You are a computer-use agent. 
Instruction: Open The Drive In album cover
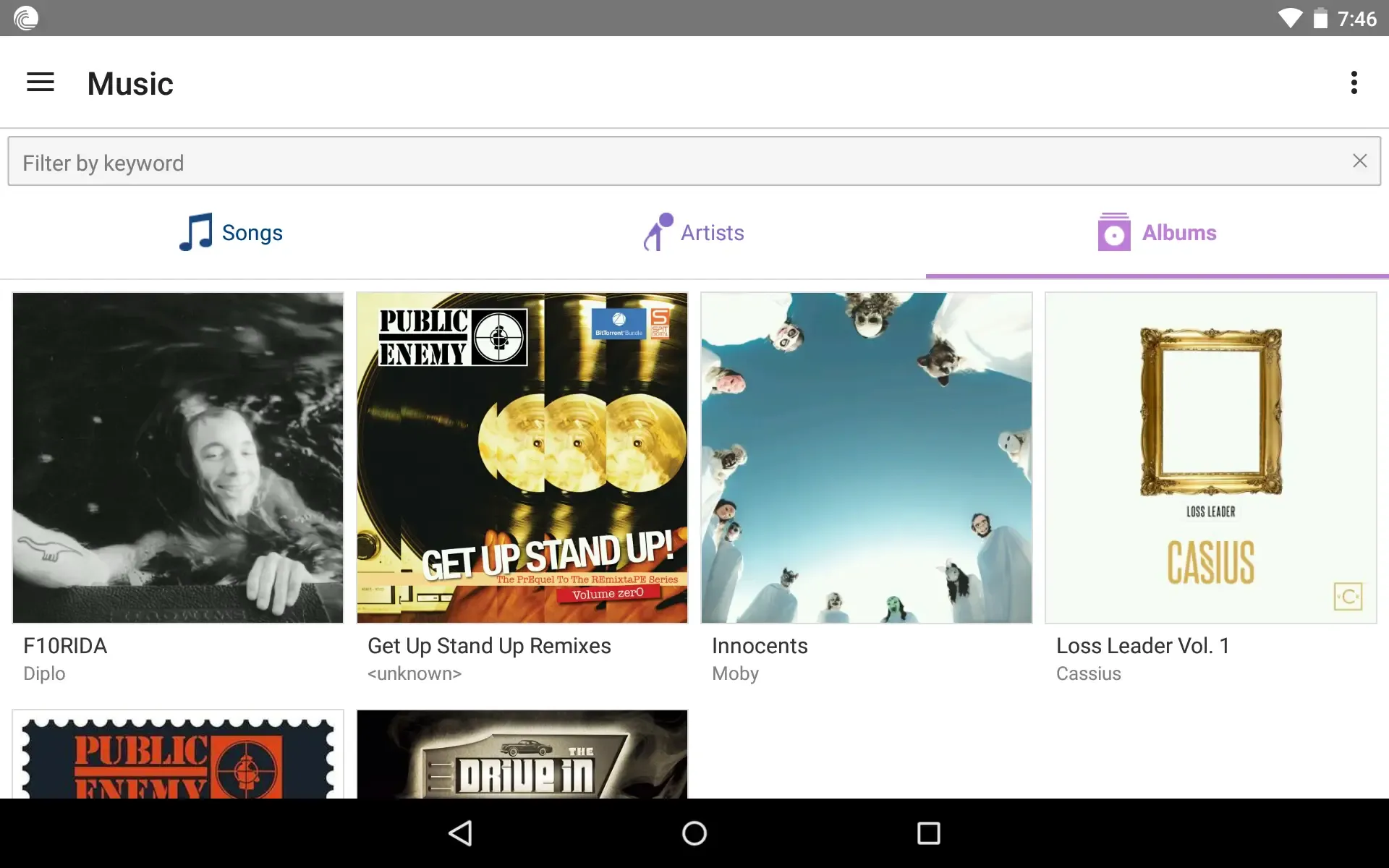(x=522, y=754)
